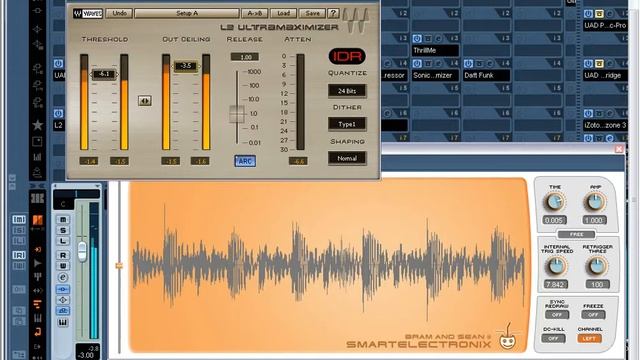
Task: Adjust the Threshold slider handle at -6.1
Action: point(104,74)
